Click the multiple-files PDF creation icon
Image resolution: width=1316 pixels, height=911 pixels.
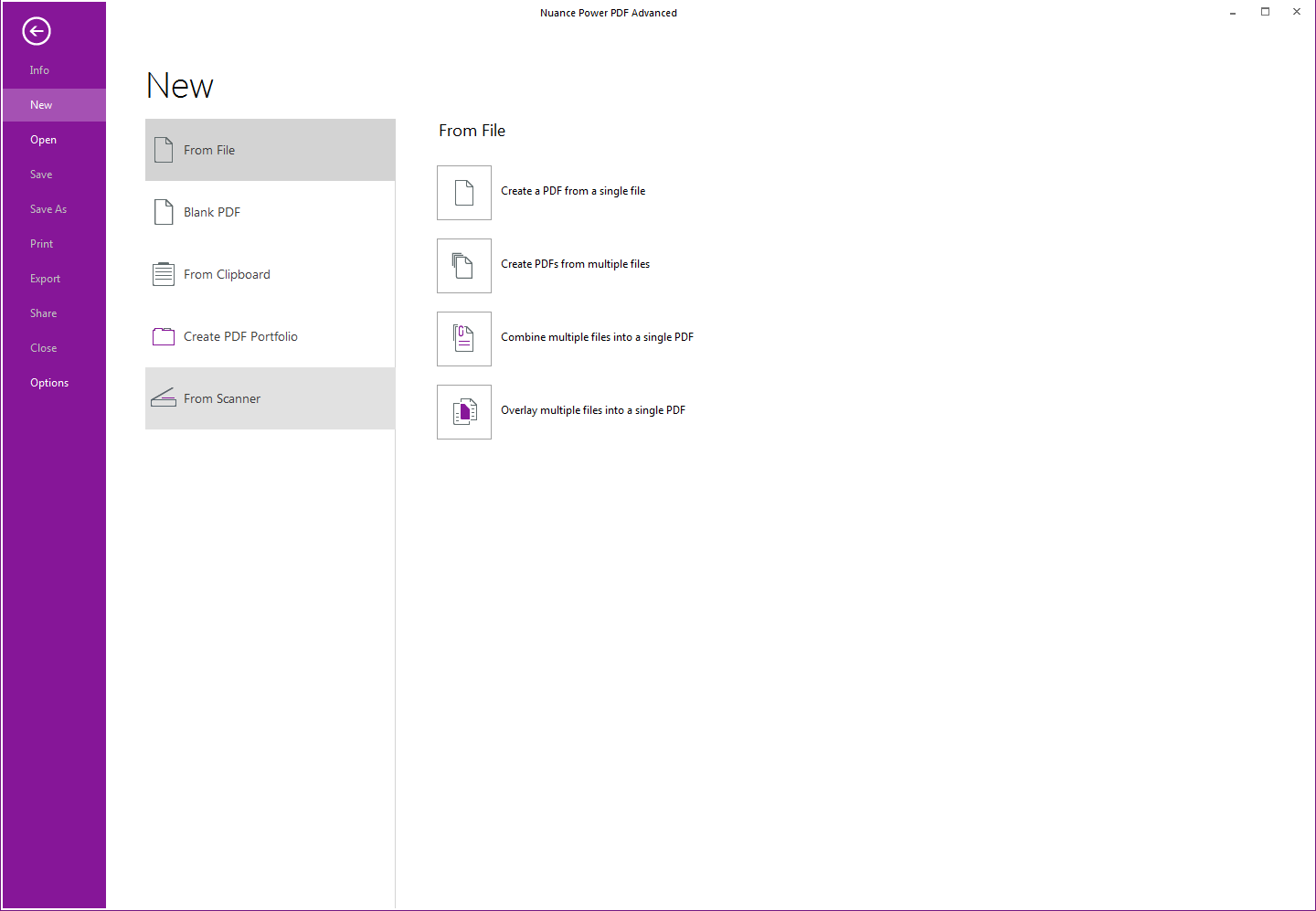point(464,266)
